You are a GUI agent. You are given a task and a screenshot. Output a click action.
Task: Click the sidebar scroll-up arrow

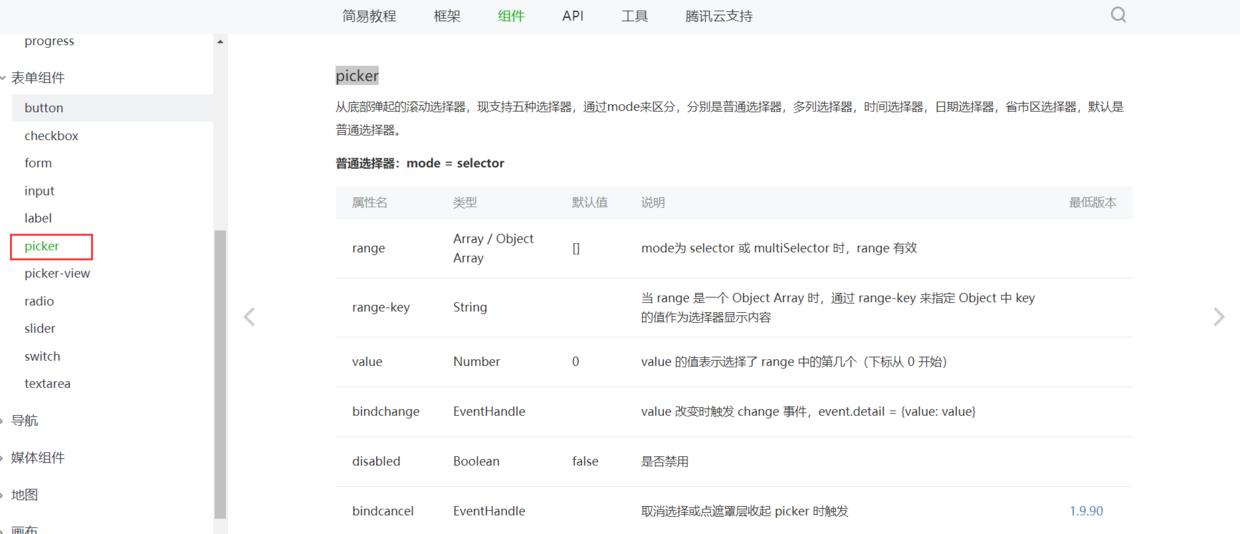[220, 42]
